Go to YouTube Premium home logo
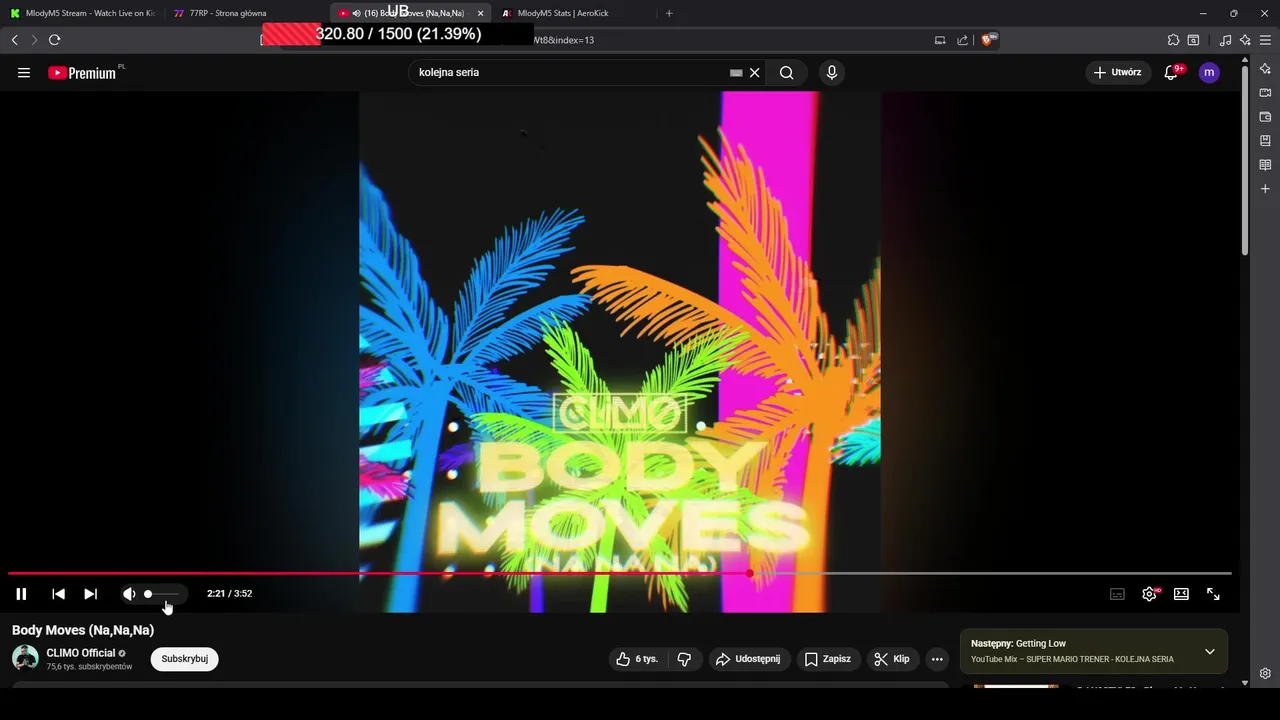The image size is (1280, 720). pos(83,72)
